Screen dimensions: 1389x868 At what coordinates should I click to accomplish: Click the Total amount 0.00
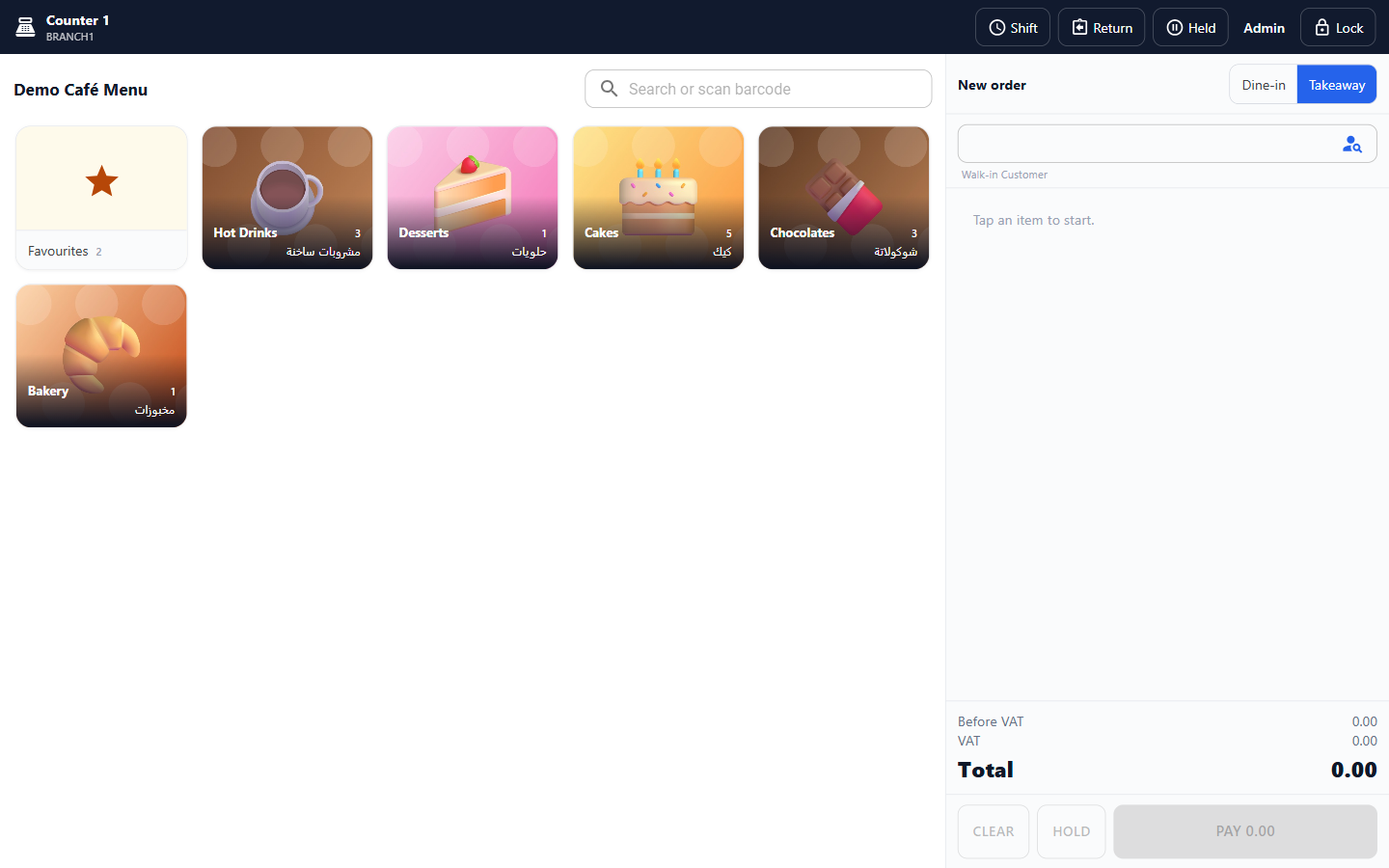pos(1353,770)
